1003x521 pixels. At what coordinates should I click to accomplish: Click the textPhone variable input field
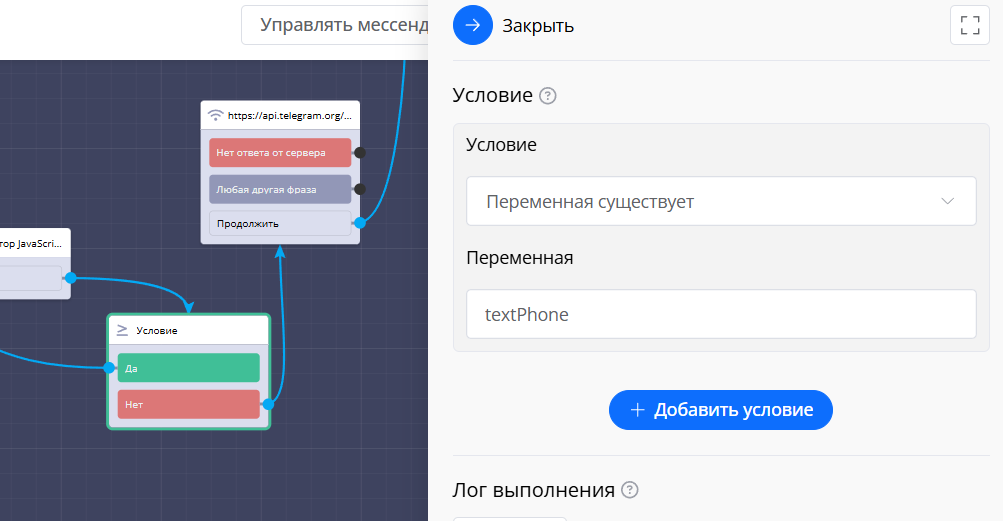(x=720, y=314)
